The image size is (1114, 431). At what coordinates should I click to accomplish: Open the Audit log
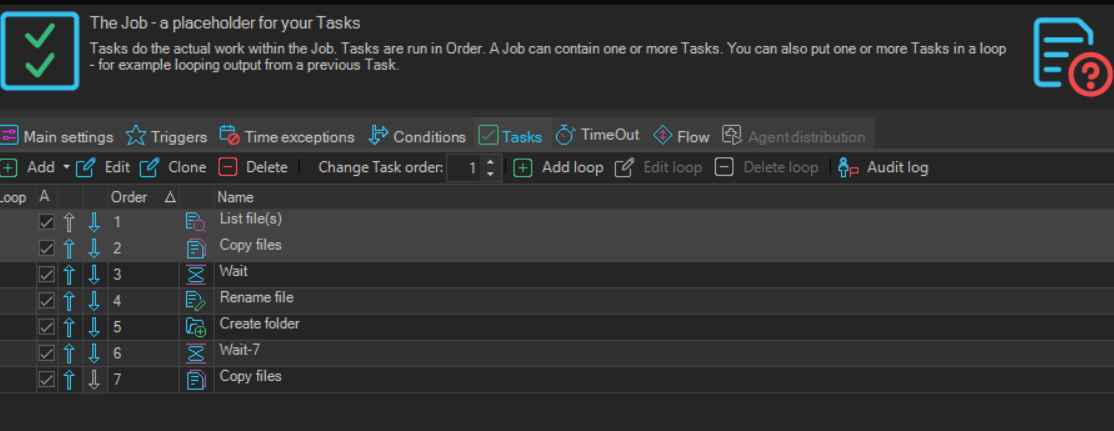point(882,168)
